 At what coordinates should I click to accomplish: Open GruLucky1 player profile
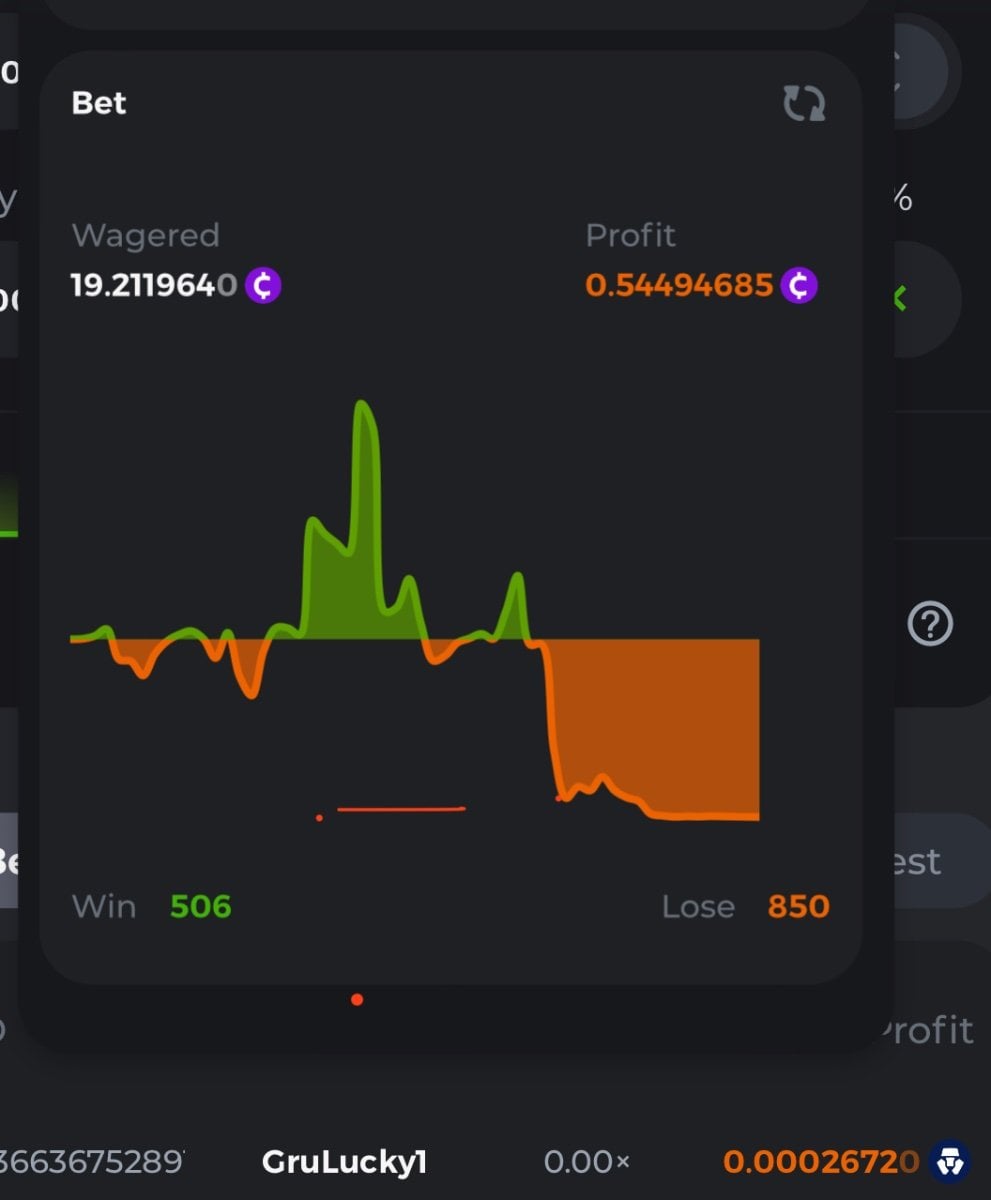click(x=344, y=1162)
